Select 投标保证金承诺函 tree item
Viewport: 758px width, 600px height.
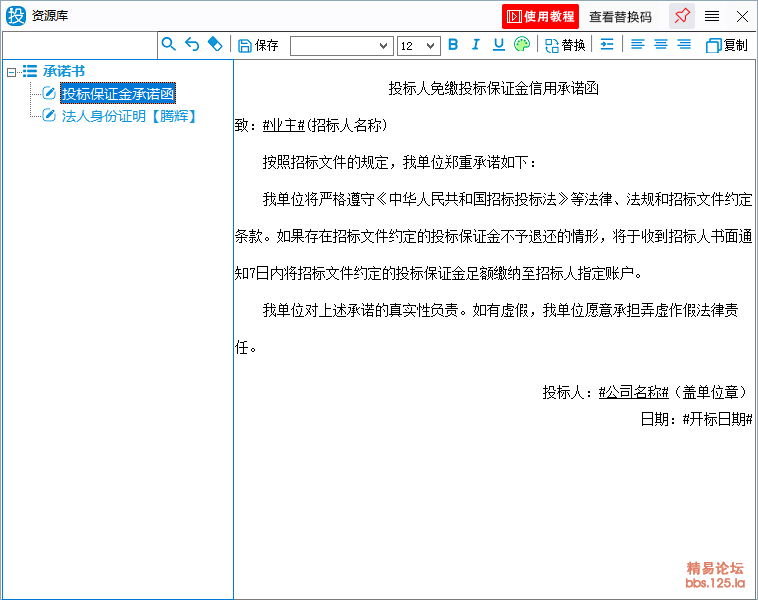pyautogui.click(x=117, y=93)
